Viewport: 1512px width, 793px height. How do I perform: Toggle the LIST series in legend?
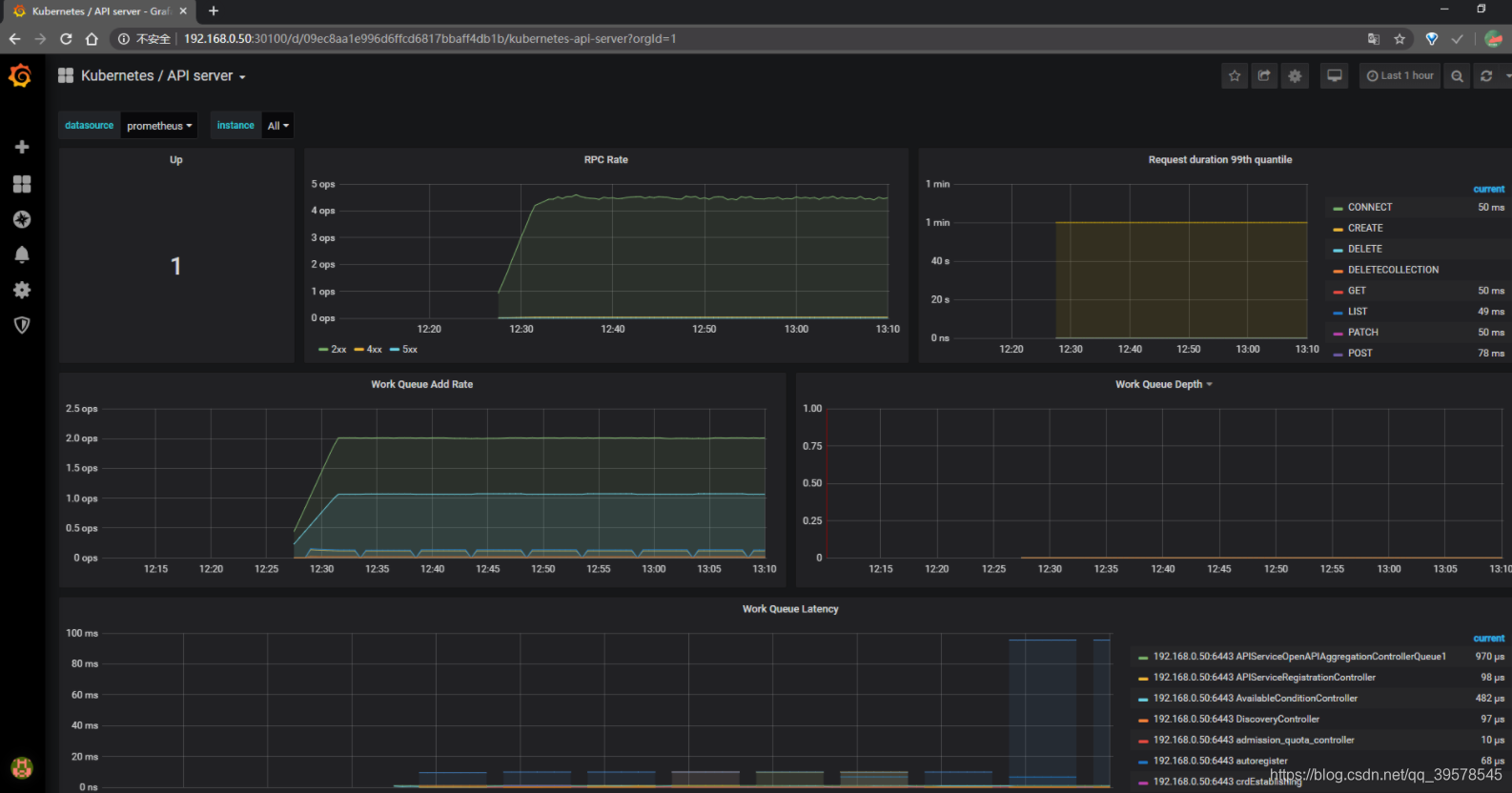pos(1358,312)
